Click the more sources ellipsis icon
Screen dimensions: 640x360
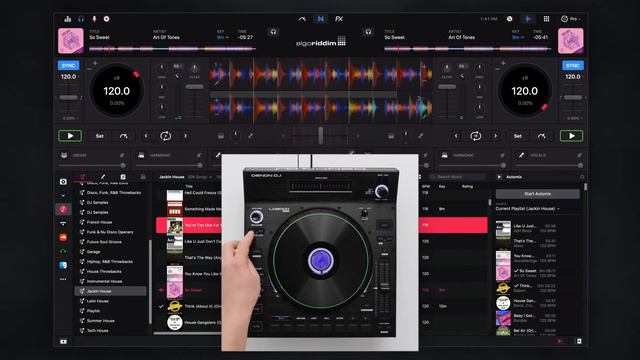pos(63,279)
